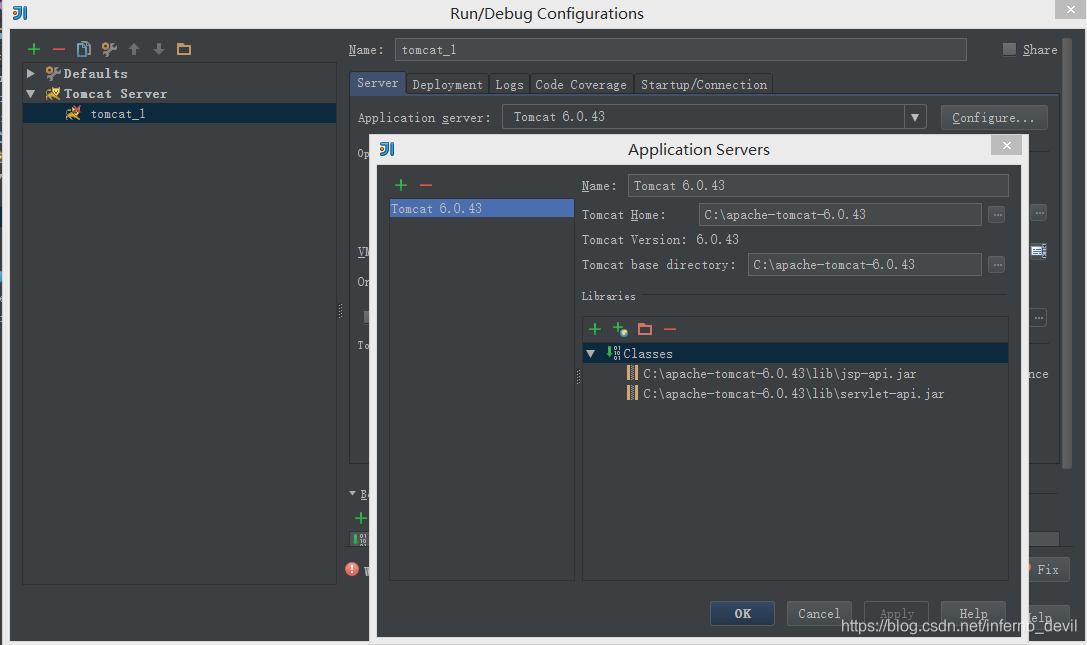Click the Classes node icon
Viewport: 1087px width, 645px height.
(614, 353)
